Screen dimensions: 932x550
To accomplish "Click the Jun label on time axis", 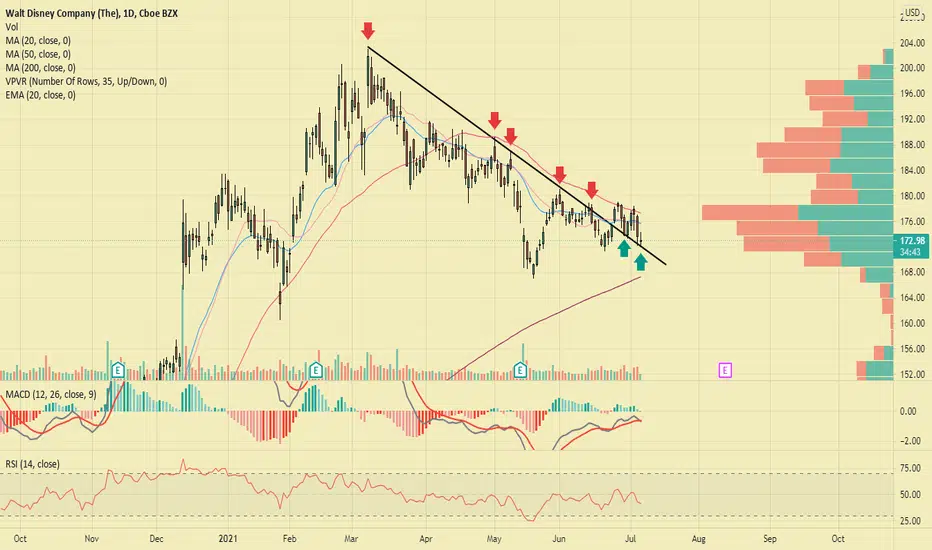I will pos(559,539).
